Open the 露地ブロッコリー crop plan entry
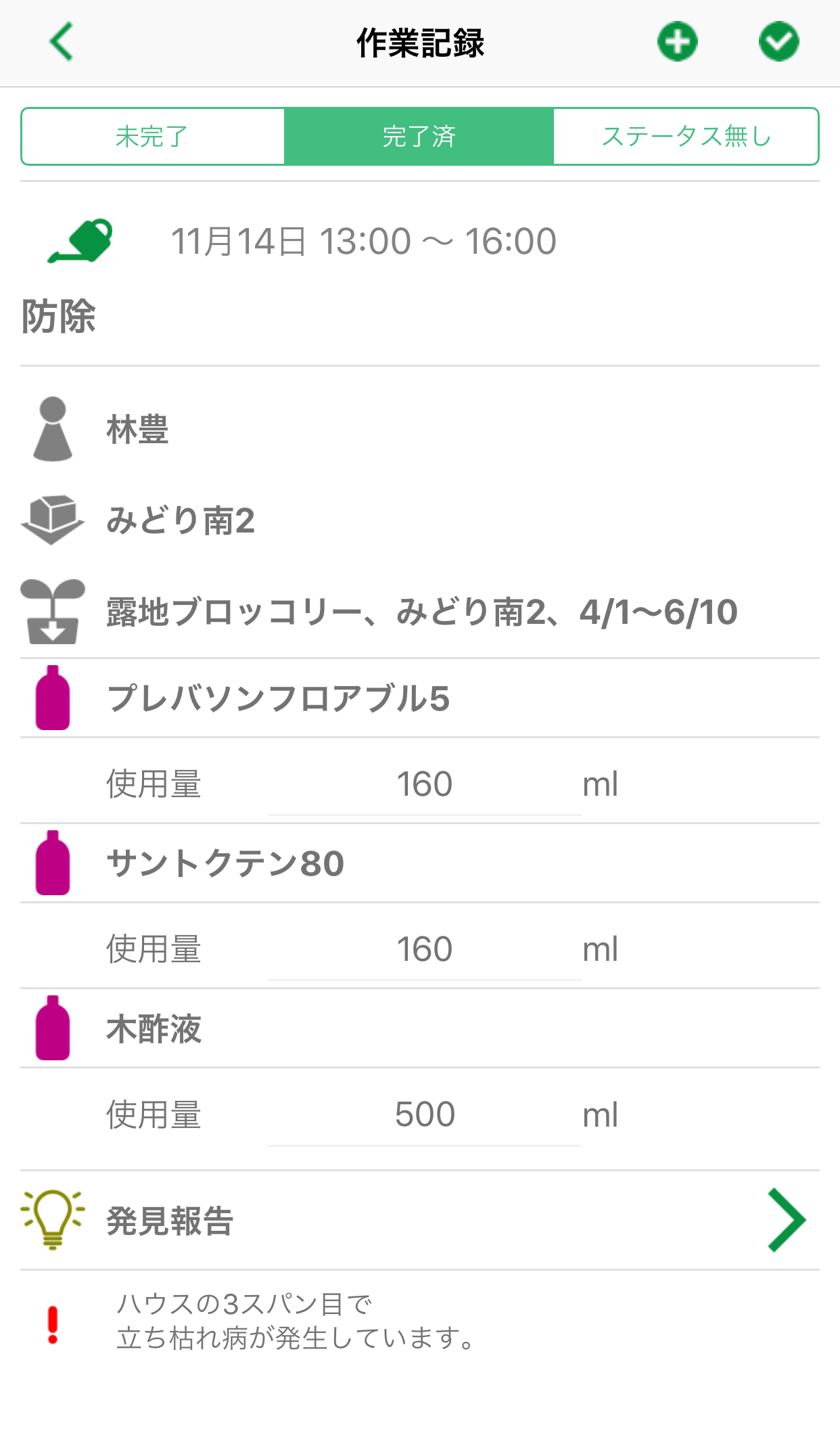The width and height of the screenshot is (840, 1446). (421, 612)
